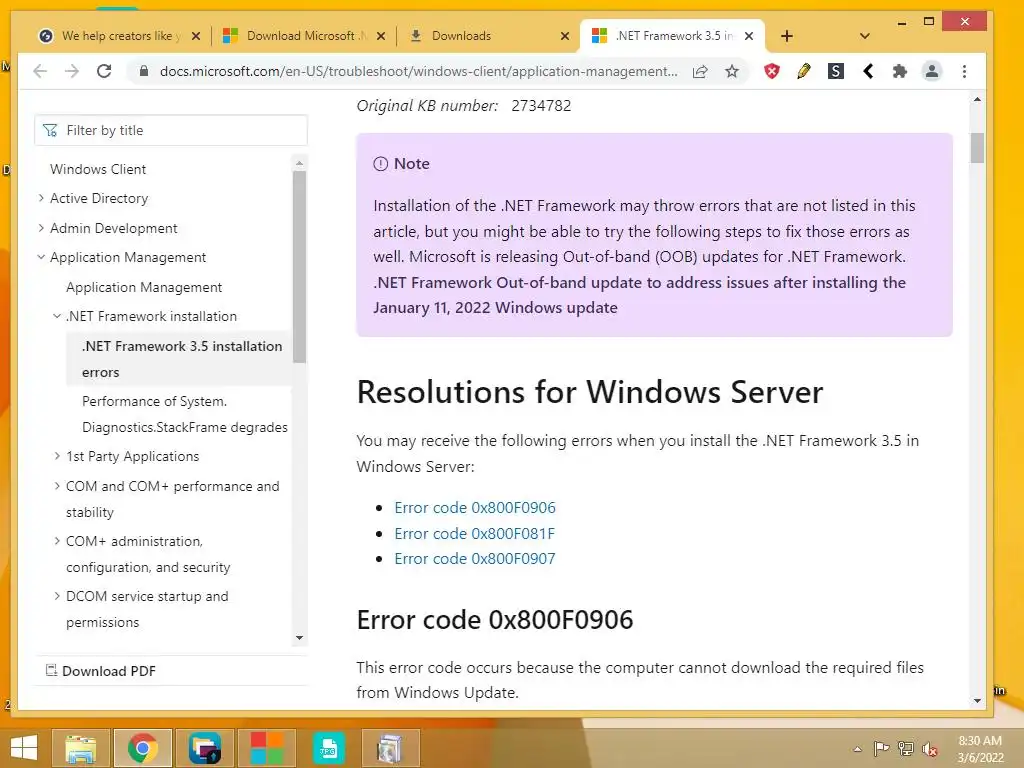Image resolution: width=1024 pixels, height=768 pixels.
Task: Click Download PDF link
Action: coord(101,671)
